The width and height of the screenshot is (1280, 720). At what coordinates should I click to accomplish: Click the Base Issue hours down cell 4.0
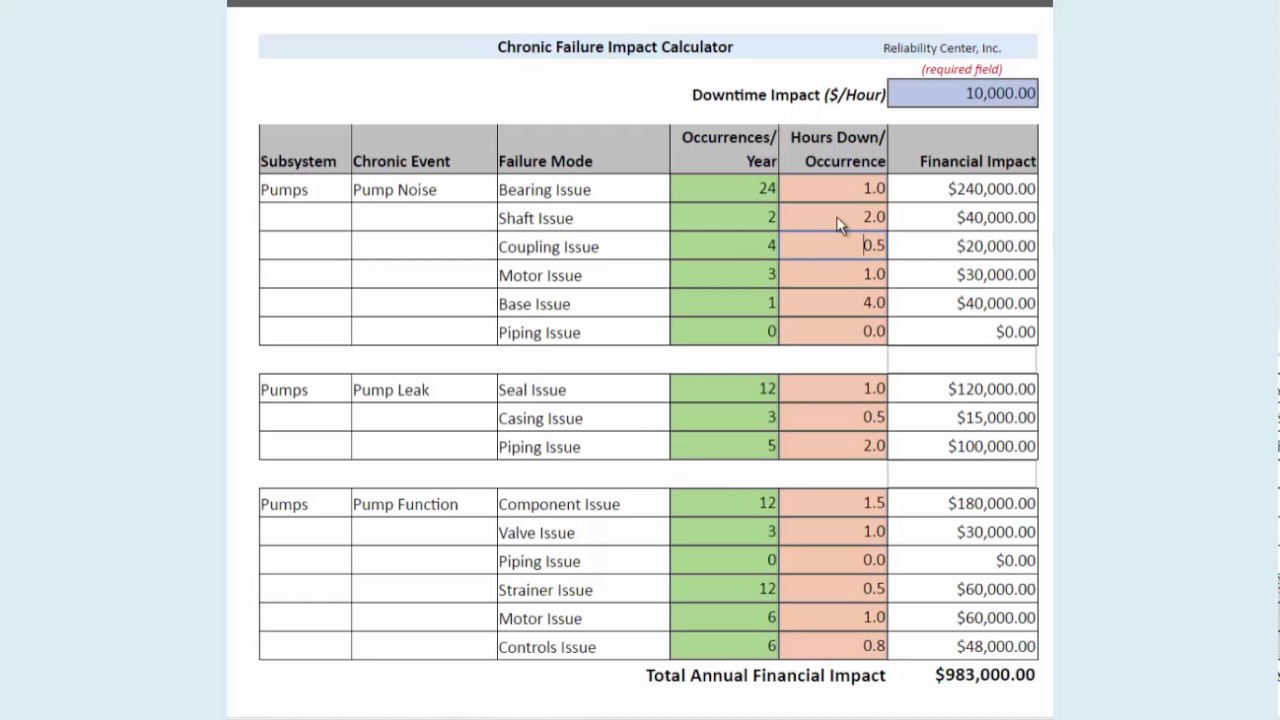point(833,303)
